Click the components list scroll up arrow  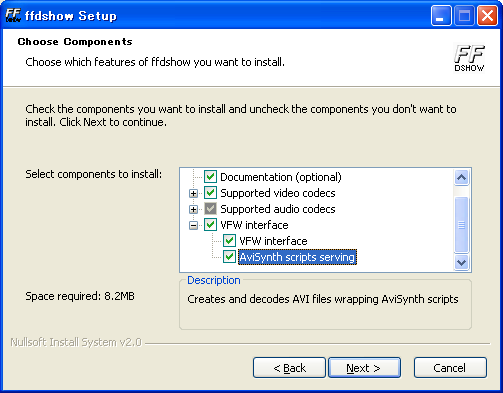[x=462, y=177]
